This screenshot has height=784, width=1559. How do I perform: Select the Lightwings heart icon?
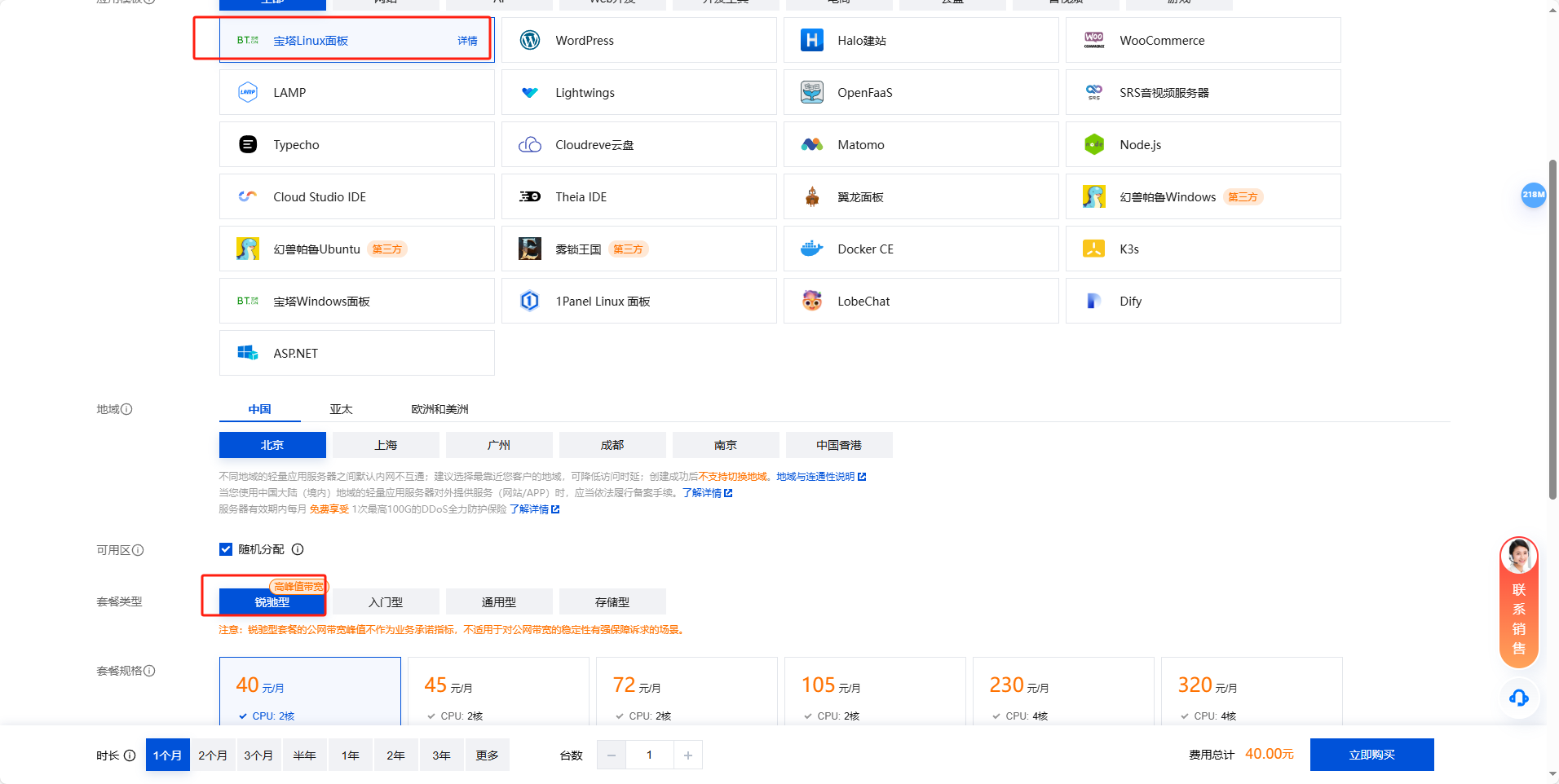530,92
